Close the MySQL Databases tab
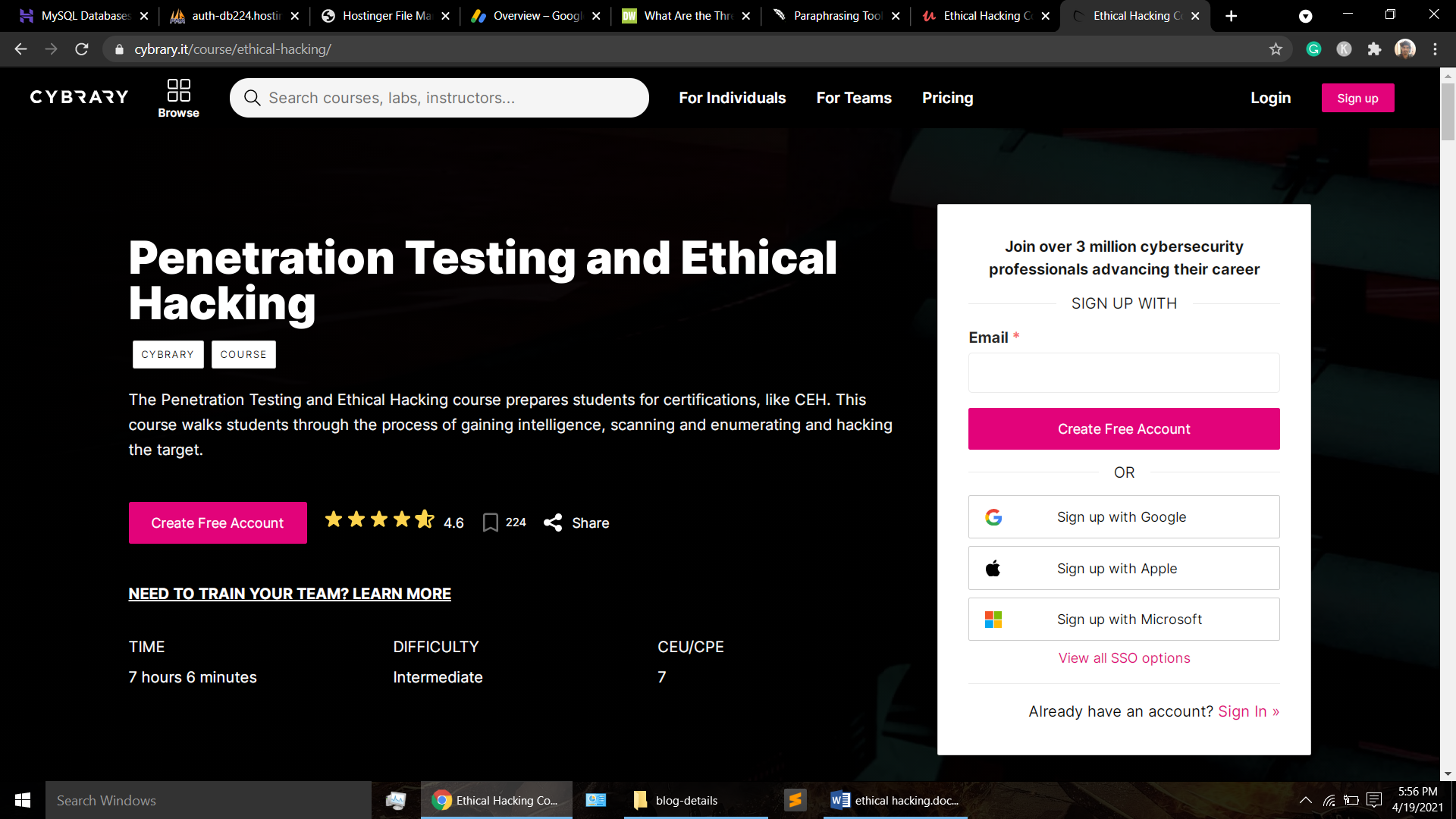Image resolution: width=1456 pixels, height=819 pixels. [144, 16]
